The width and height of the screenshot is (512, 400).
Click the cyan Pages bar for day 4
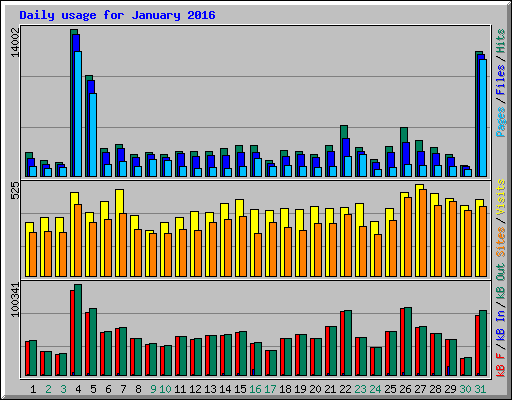78,114
